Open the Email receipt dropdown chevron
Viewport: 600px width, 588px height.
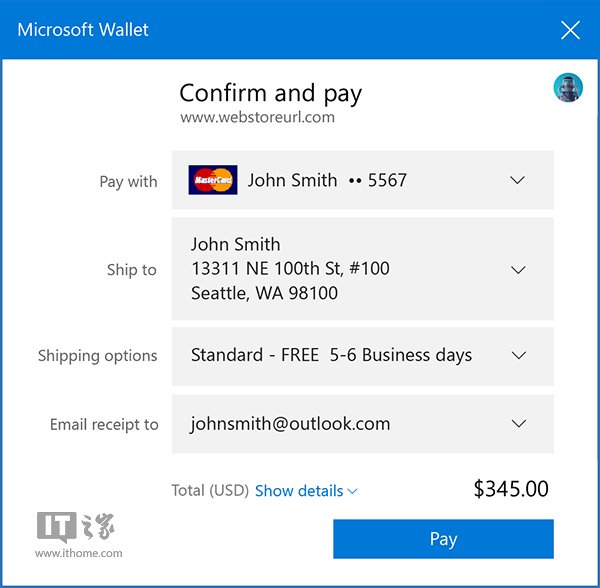pos(518,423)
